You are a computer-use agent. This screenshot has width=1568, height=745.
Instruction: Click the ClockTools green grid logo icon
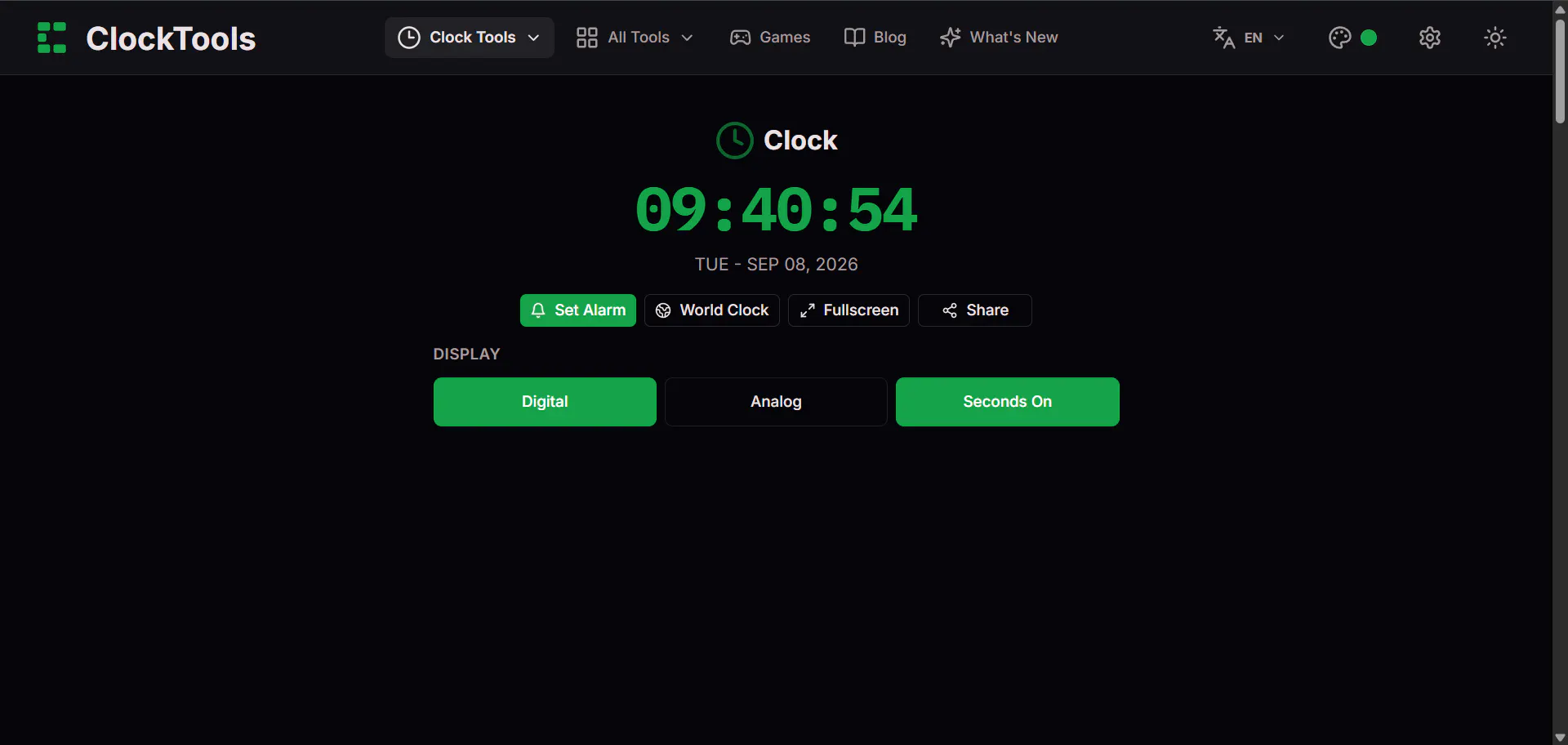point(51,38)
